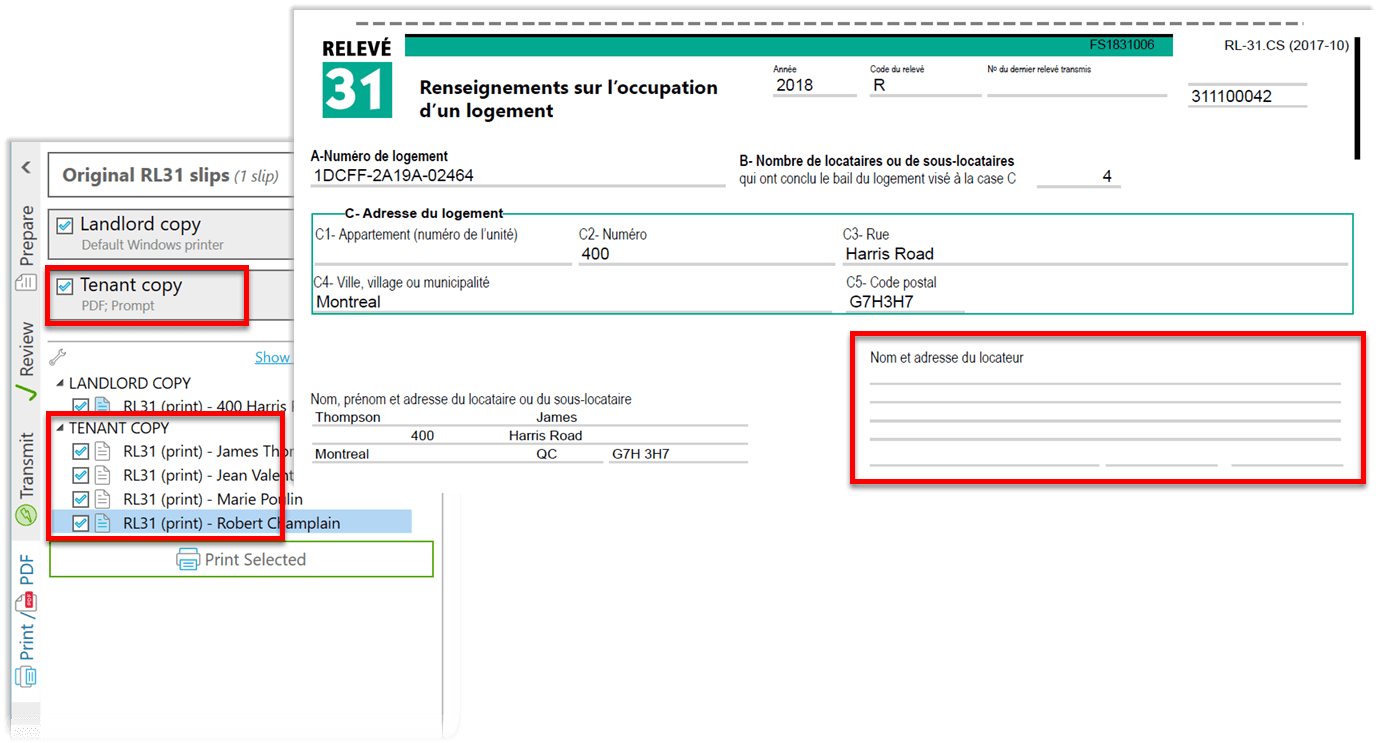Viewport: 1380px width, 743px height.
Task: Toggle the Landlord copy checkbox
Action: click(x=65, y=225)
